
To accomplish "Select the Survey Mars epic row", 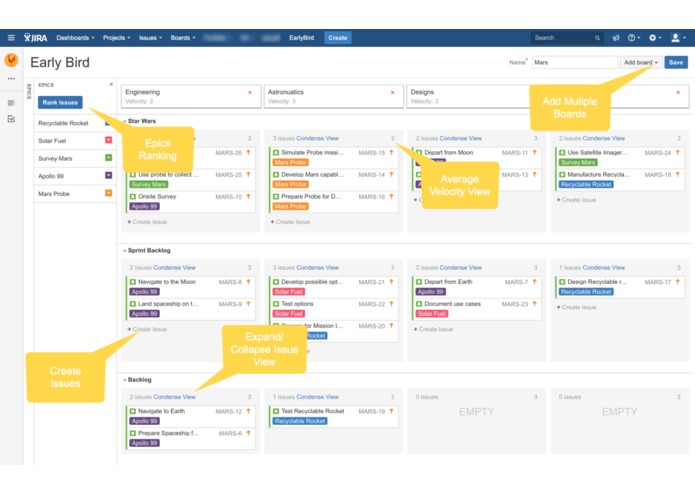I will click(x=75, y=158).
